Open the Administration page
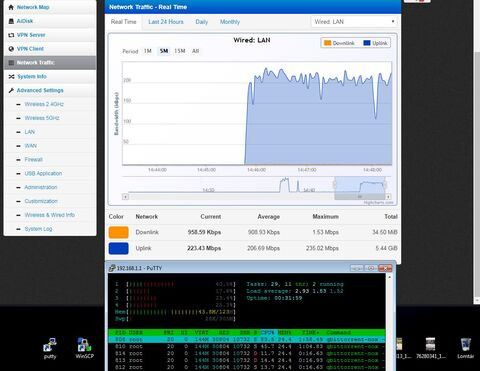 coord(41,187)
